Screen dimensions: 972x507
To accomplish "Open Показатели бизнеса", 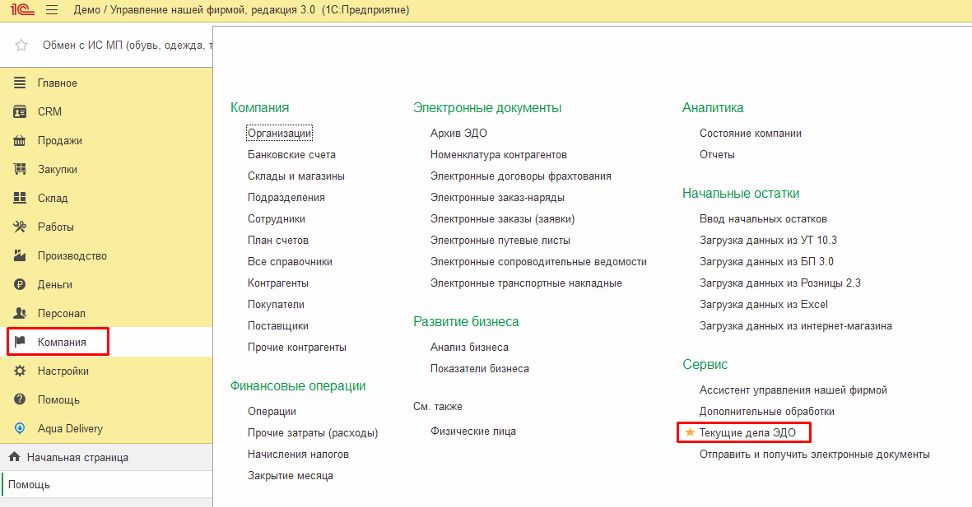I will 480,368.
